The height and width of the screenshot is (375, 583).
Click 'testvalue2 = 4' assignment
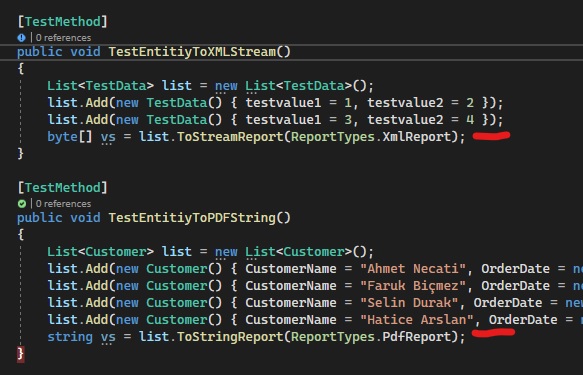(x=421, y=120)
